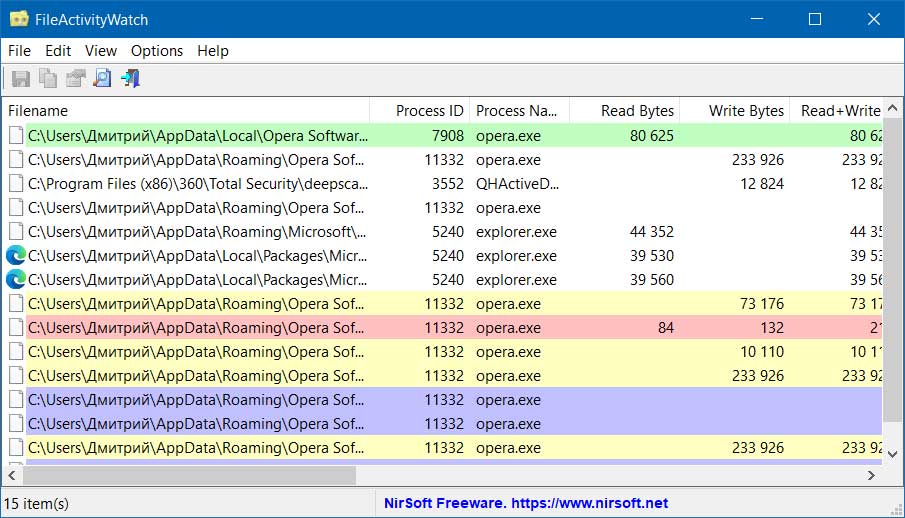The height and width of the screenshot is (518, 905).
Task: Click the Edge icon on the 39 530 row
Action: (16, 255)
